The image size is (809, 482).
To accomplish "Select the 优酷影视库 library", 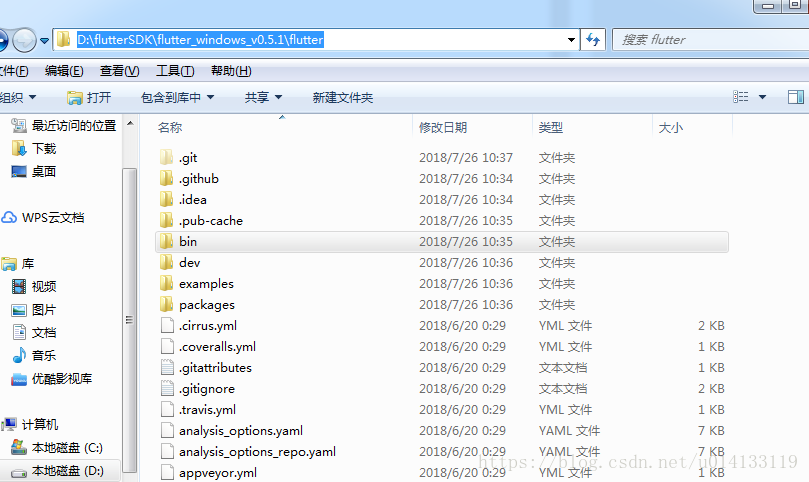I will click(x=52, y=378).
